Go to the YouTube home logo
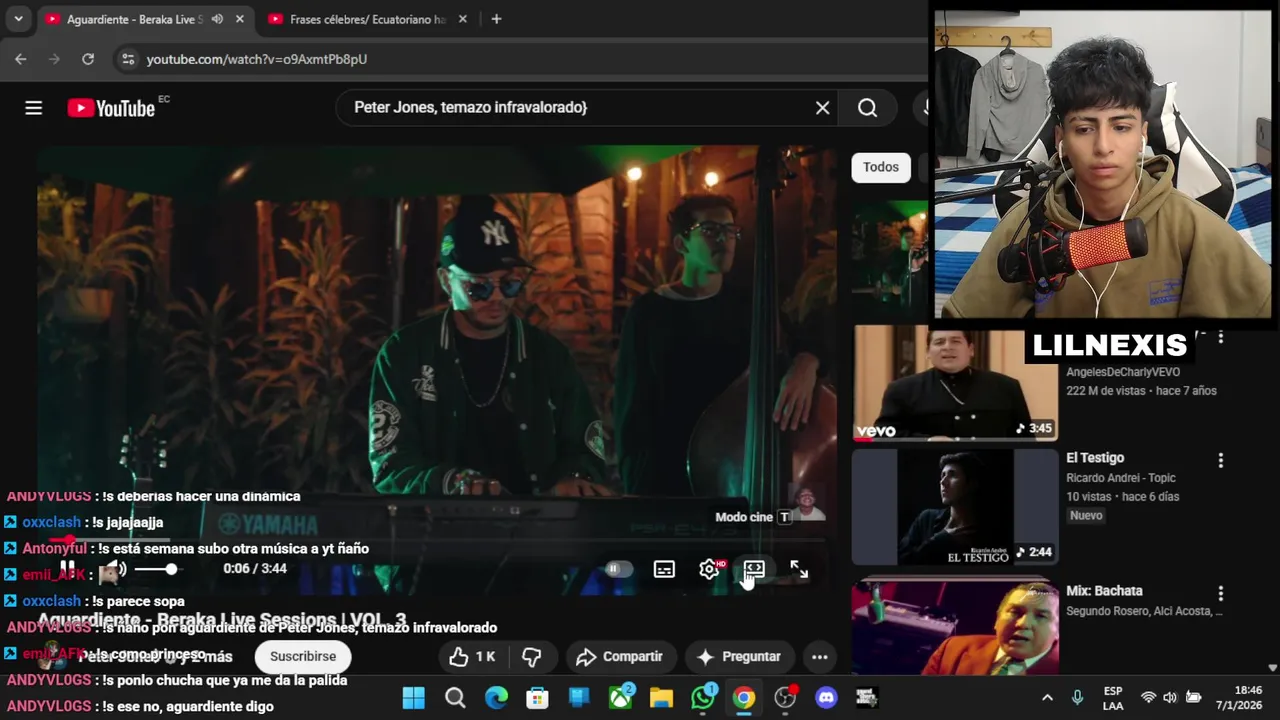Viewport: 1280px width, 720px height. [x=111, y=108]
